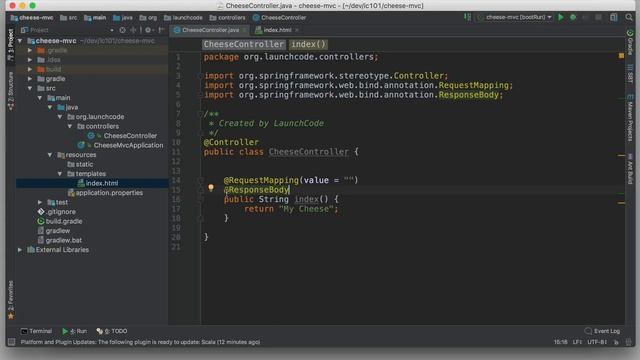Open the 6: TODO tool window
640x360 pixels.
[x=112, y=331]
